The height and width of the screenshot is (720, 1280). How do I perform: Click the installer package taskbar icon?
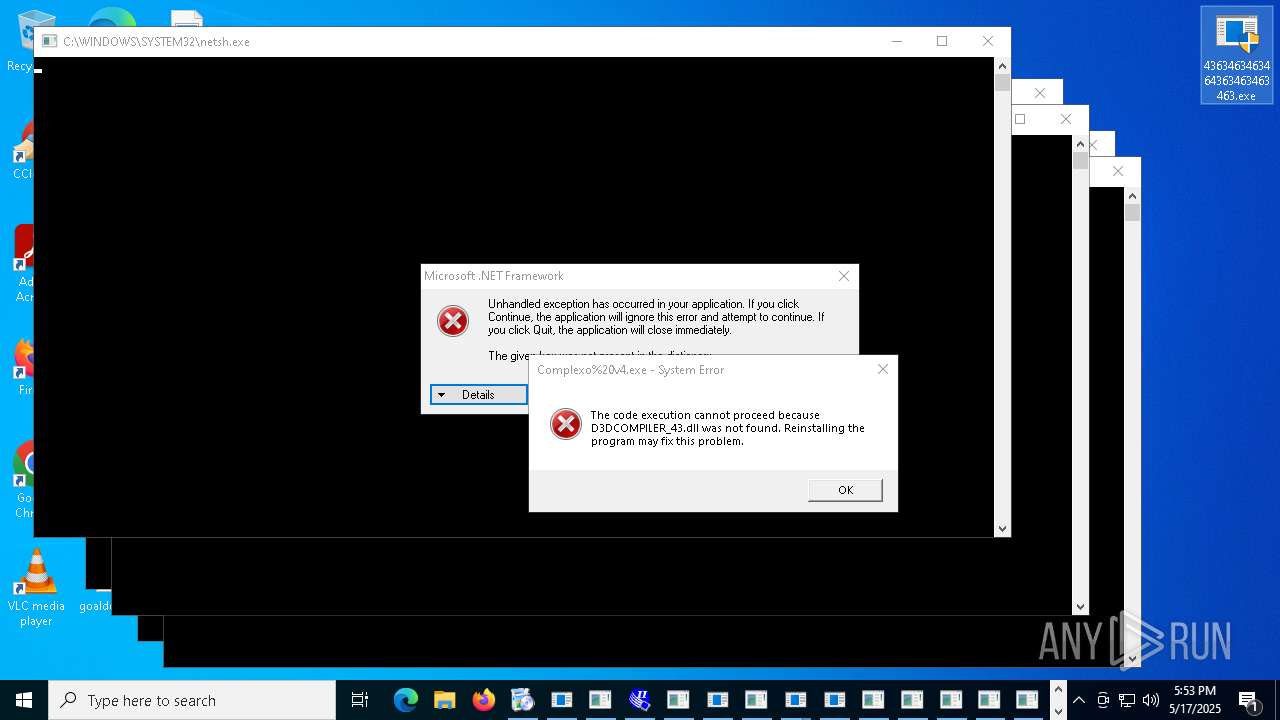pos(522,700)
